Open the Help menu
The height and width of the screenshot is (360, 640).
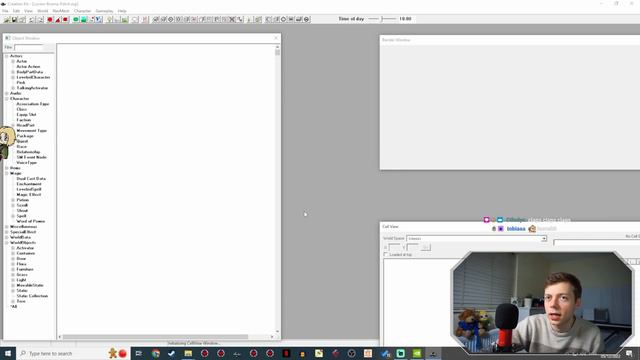[122, 11]
